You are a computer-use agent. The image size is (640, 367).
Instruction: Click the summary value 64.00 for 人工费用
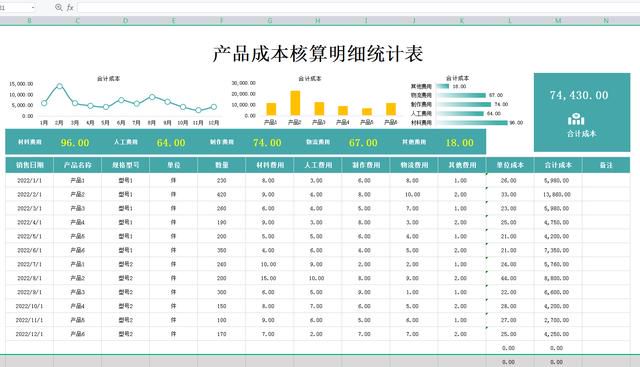click(171, 143)
